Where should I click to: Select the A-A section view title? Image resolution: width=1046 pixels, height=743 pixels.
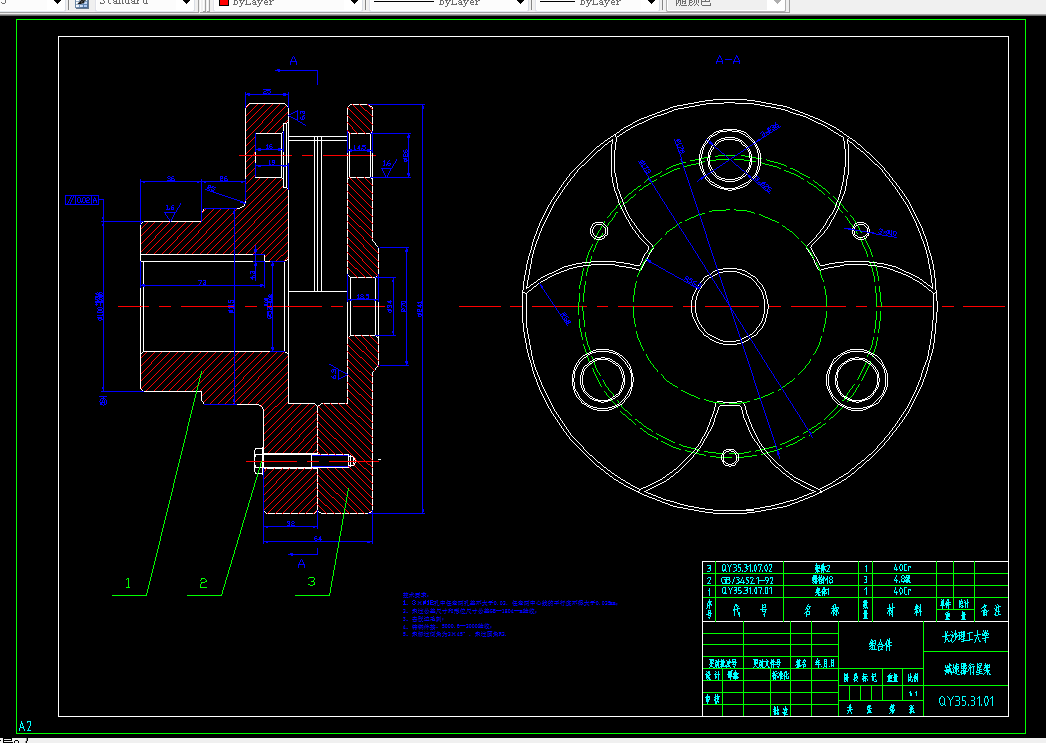tap(728, 60)
